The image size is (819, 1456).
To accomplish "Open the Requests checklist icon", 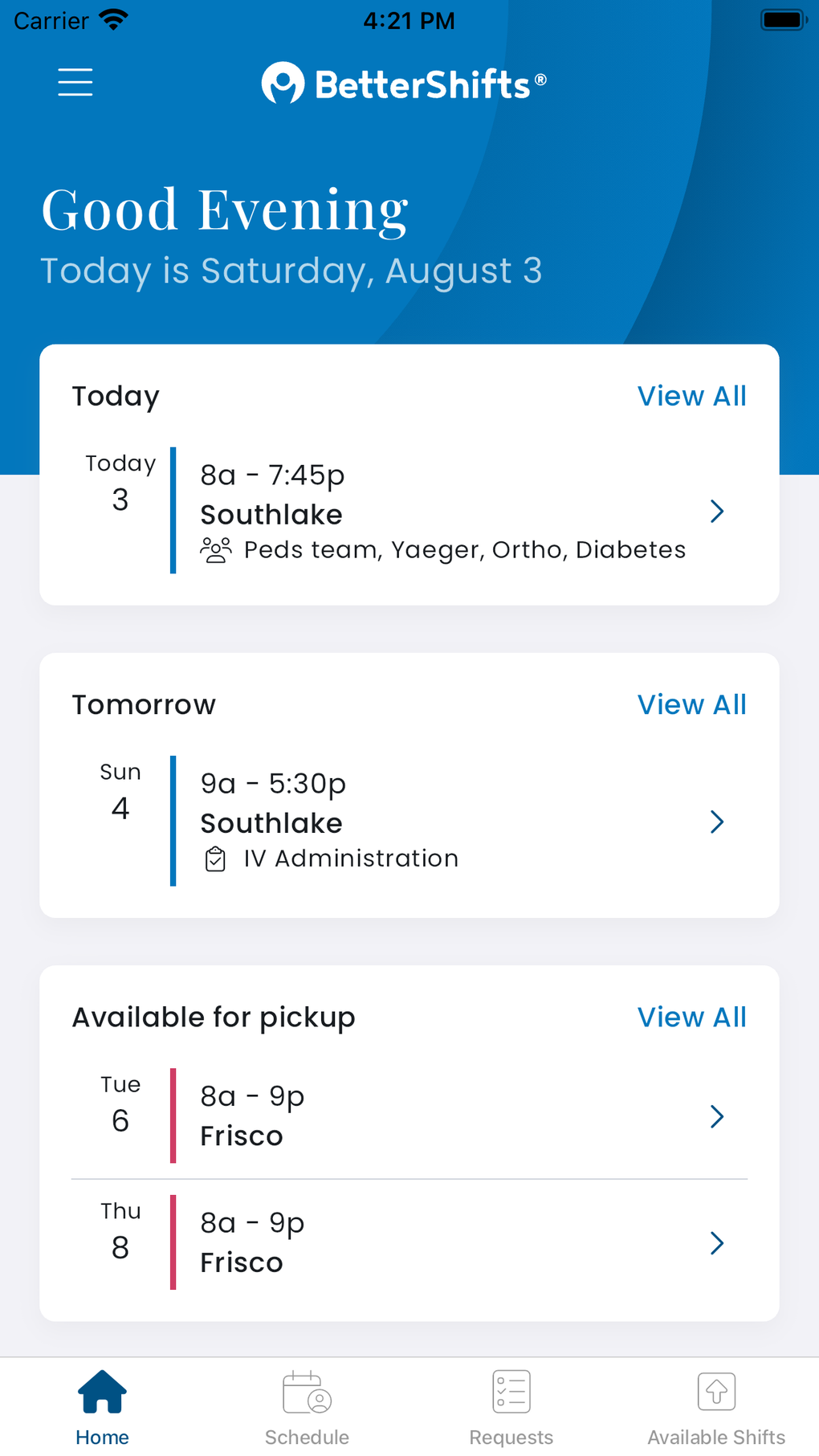I will (511, 1392).
